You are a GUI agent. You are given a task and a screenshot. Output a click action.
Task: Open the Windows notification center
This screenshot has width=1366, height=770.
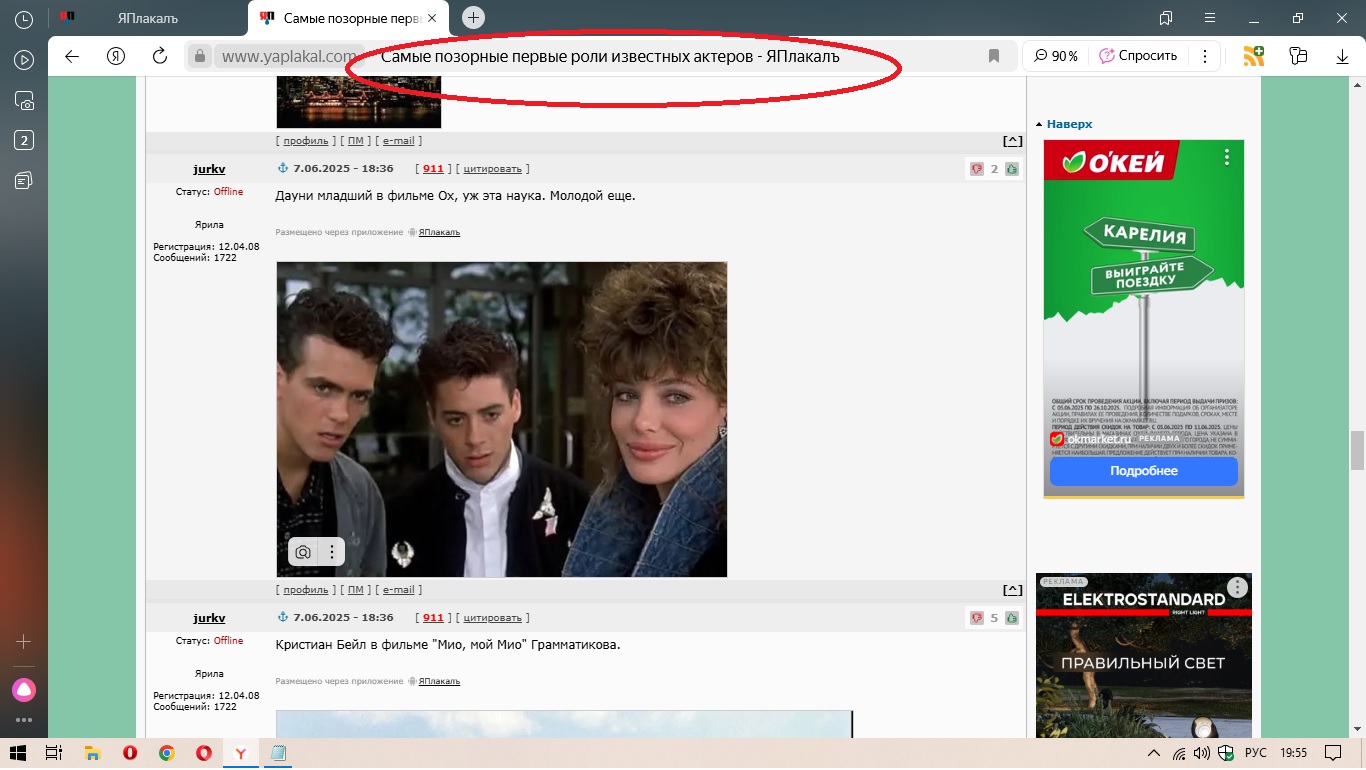[x=1332, y=753]
